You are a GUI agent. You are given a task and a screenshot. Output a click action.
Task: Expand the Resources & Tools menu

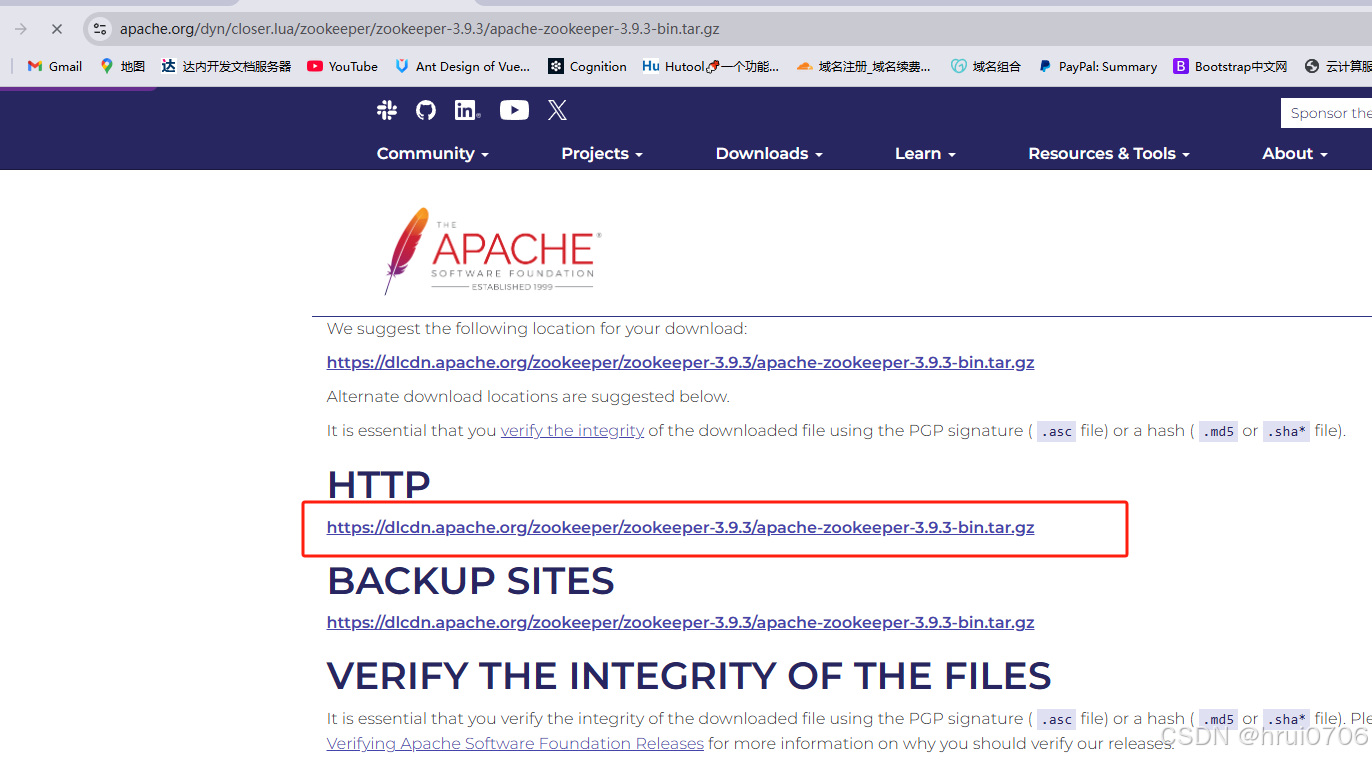click(1109, 153)
